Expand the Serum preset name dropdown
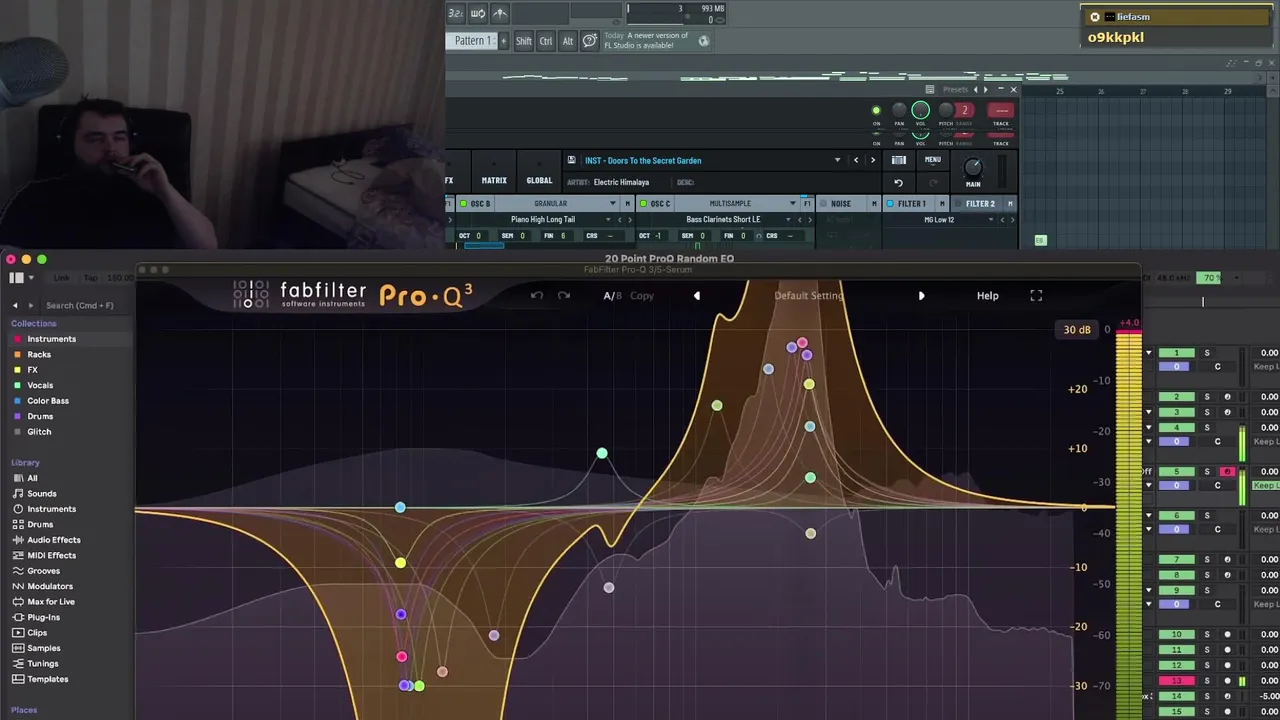 click(837, 160)
